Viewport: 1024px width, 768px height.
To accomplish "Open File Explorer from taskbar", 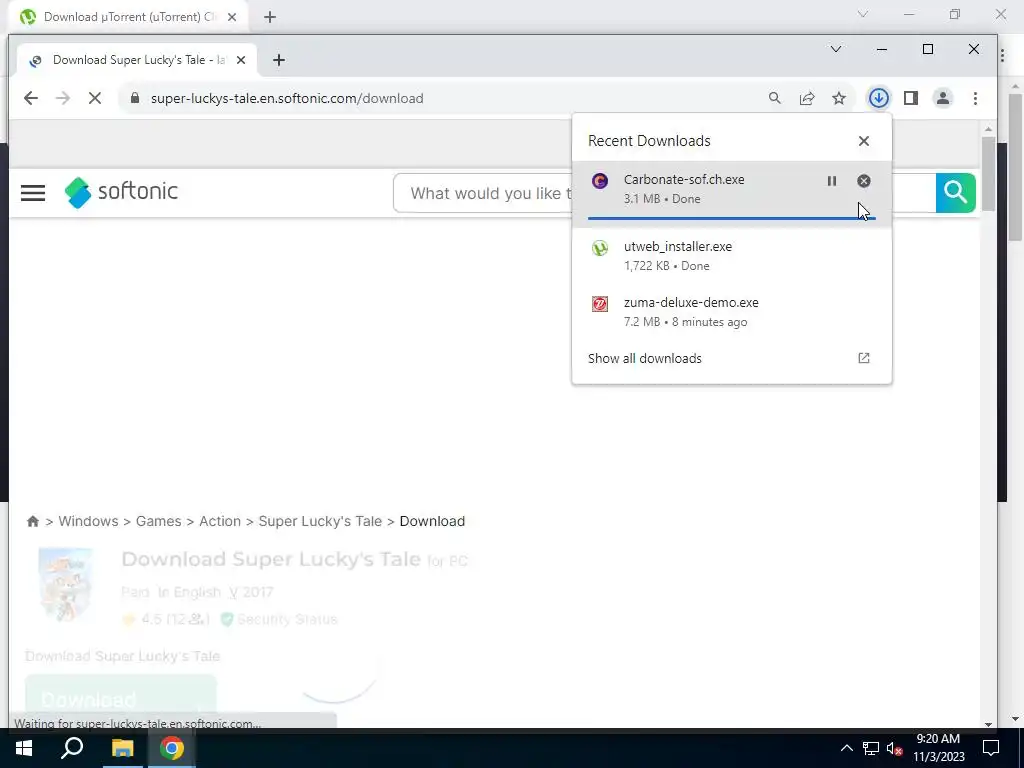I will pyautogui.click(x=122, y=748).
